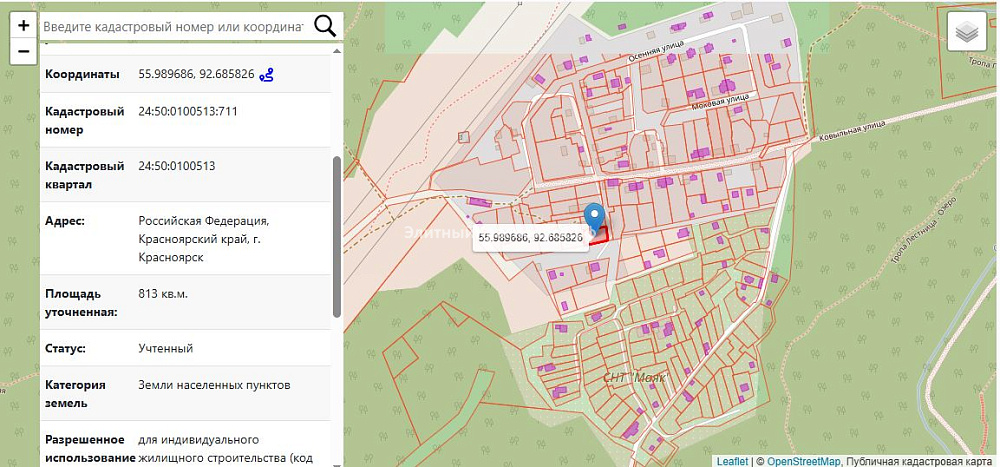This screenshot has height=467, width=1000.
Task: Click the СНТ "Маяк" map label
Action: [635, 378]
